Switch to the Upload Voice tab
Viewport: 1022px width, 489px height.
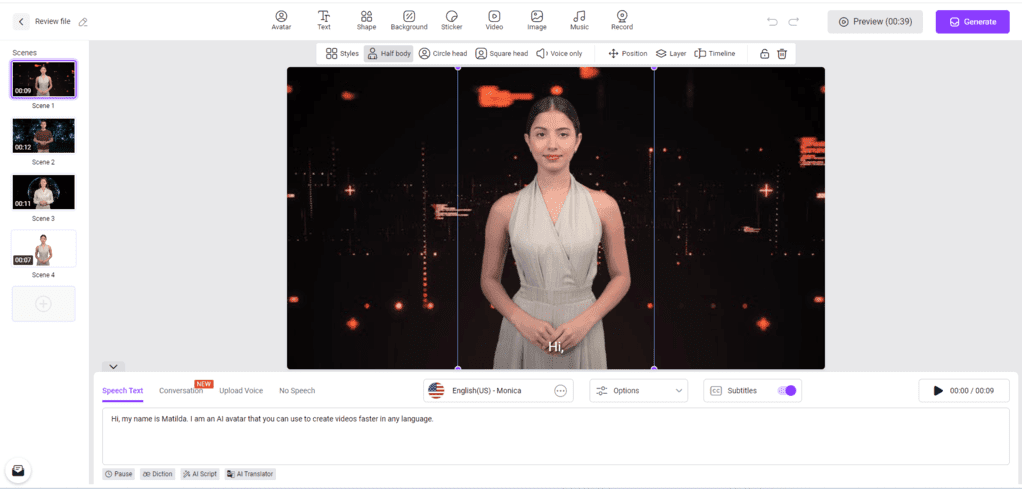coord(241,391)
